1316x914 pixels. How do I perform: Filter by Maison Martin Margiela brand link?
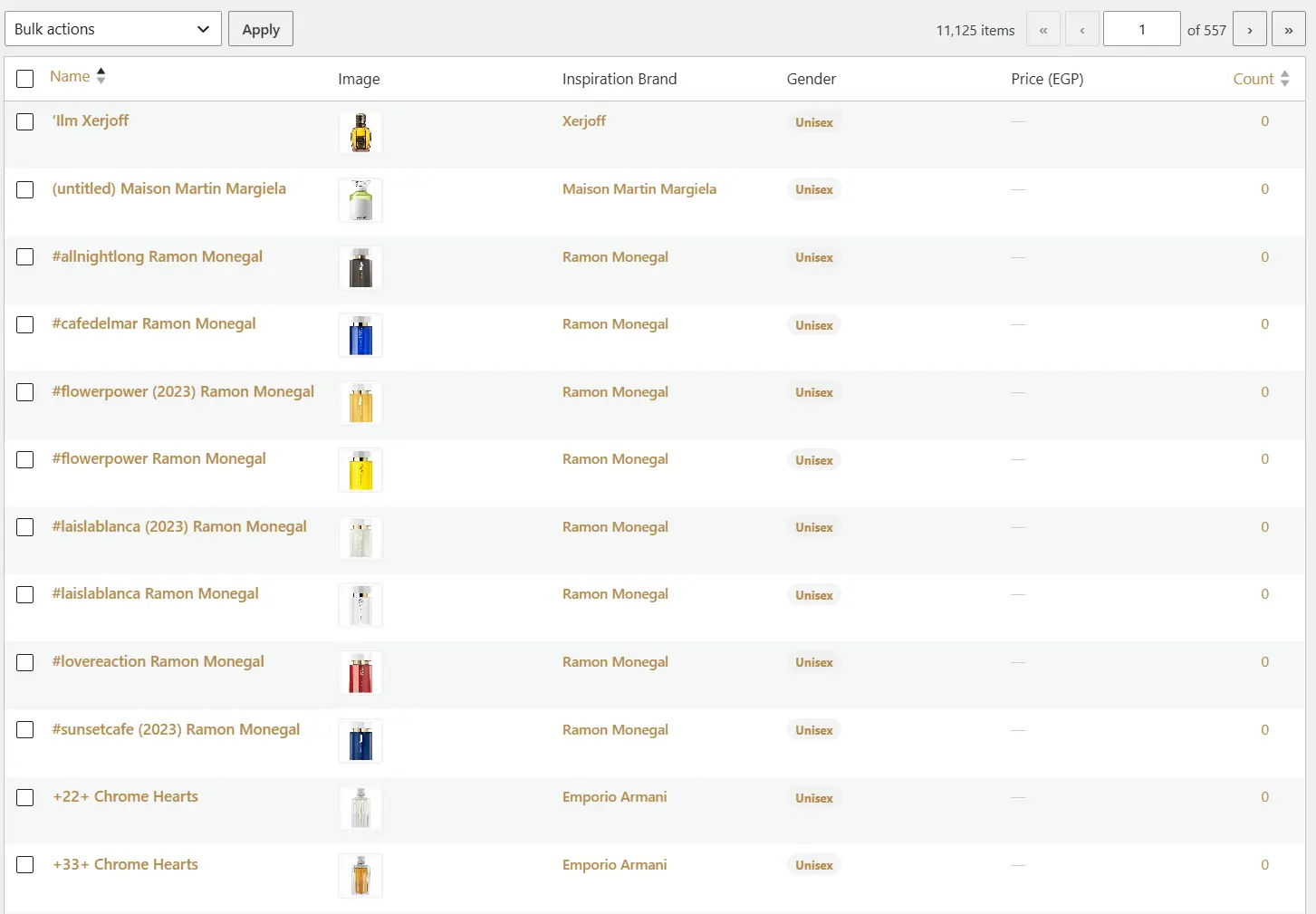tap(639, 188)
